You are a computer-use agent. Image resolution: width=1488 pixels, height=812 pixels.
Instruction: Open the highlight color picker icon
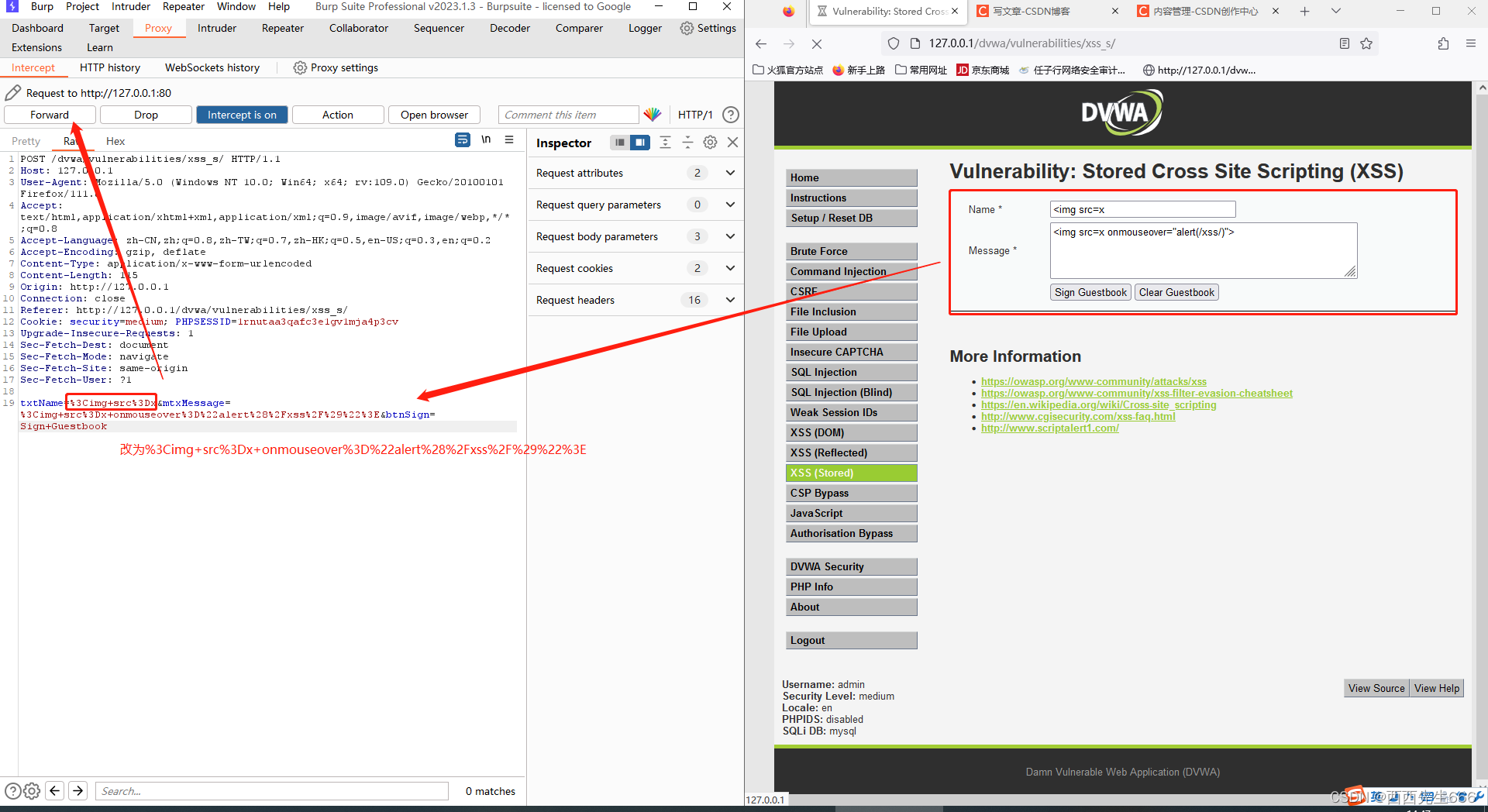click(x=653, y=115)
